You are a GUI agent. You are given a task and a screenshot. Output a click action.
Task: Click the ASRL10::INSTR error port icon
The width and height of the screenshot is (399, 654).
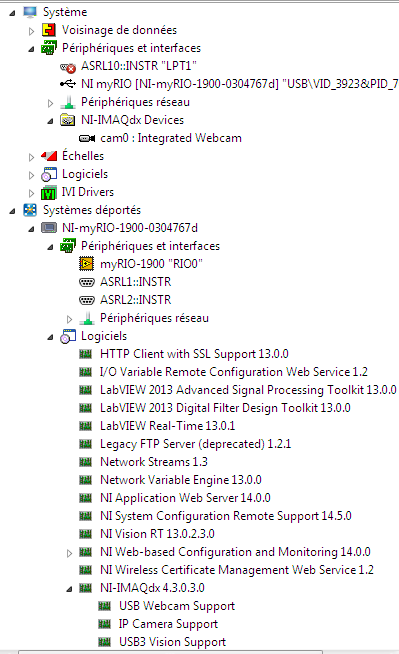click(x=68, y=67)
